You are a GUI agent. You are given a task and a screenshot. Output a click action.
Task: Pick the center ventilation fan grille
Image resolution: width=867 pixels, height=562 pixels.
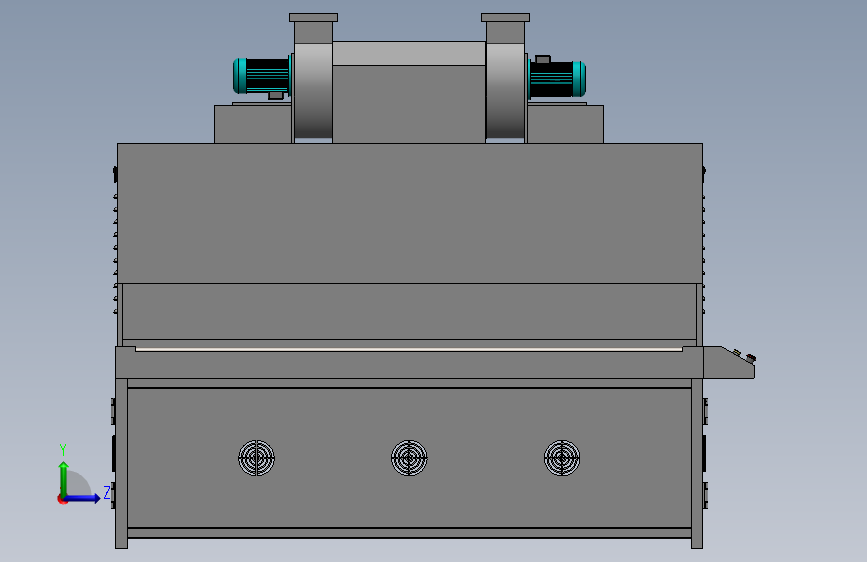[409, 458]
